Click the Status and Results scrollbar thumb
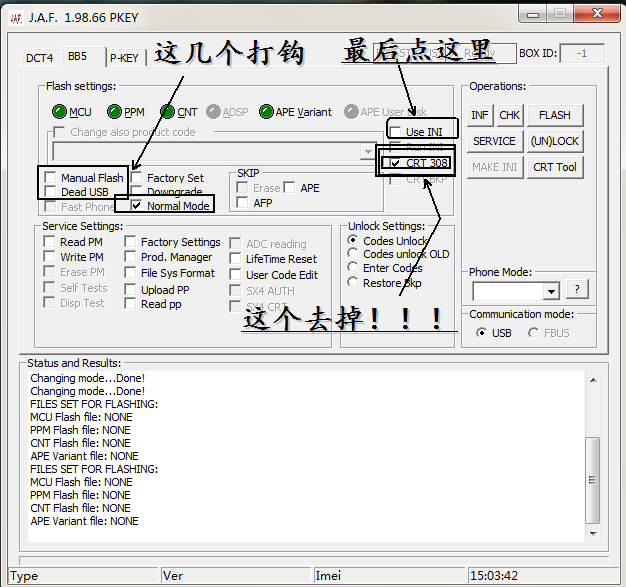The width and height of the screenshot is (626, 587). [592, 480]
